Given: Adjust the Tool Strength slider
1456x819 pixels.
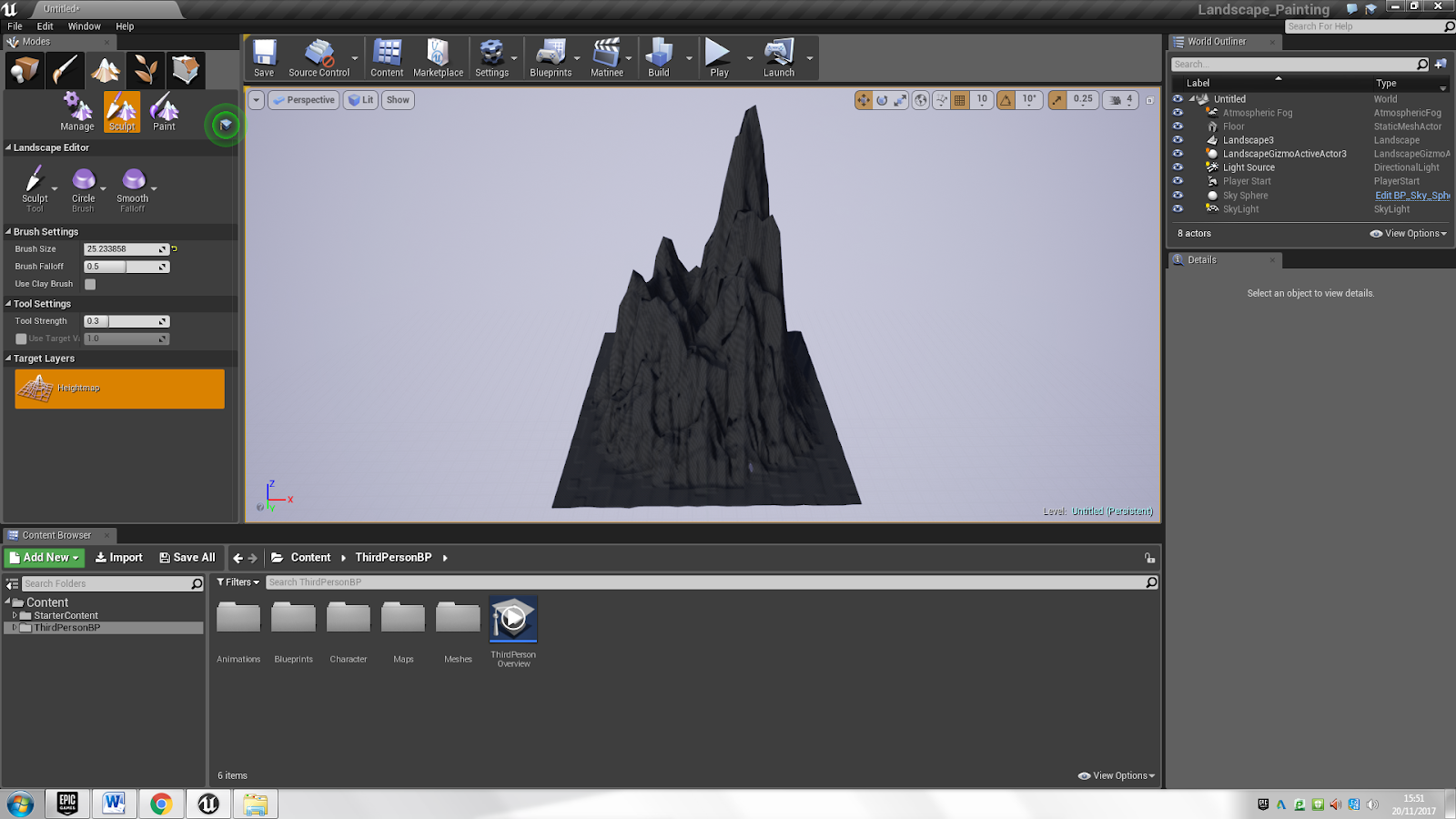Looking at the screenshot, I should (x=126, y=321).
